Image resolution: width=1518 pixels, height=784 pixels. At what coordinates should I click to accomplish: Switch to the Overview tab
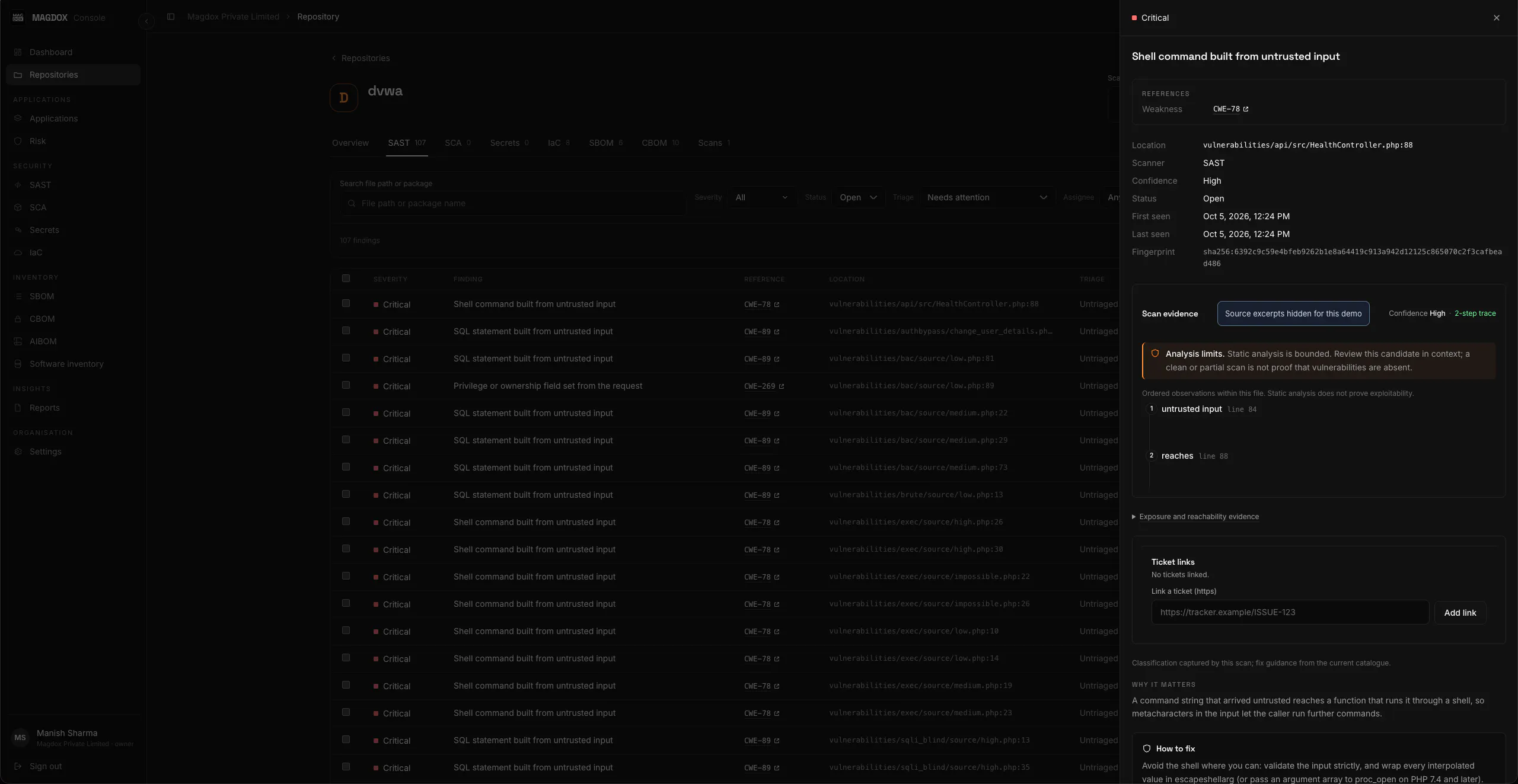[x=350, y=143]
